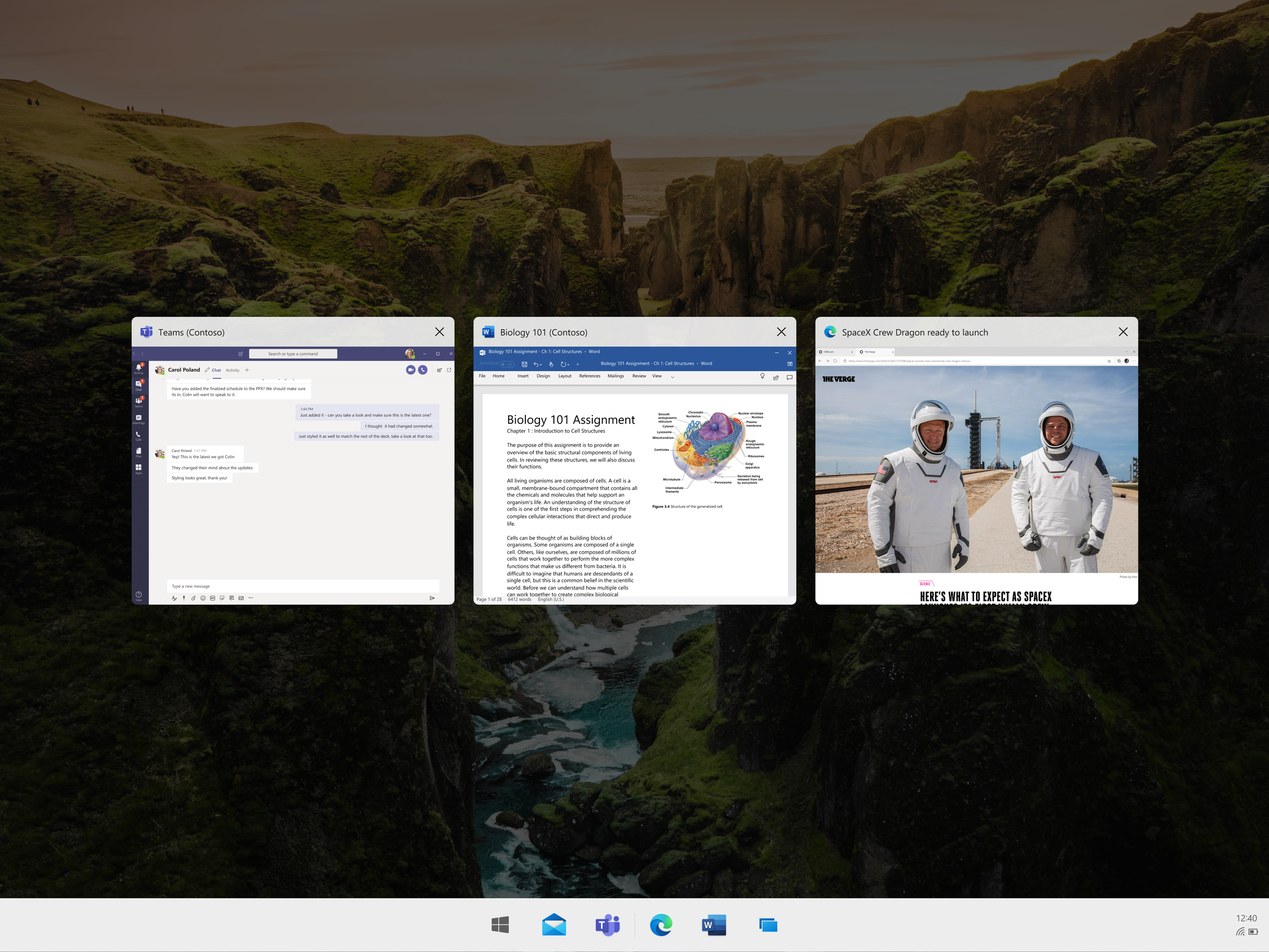Open Microsoft Edge from the taskbar
Screen dimensions: 1269x952
click(661, 925)
